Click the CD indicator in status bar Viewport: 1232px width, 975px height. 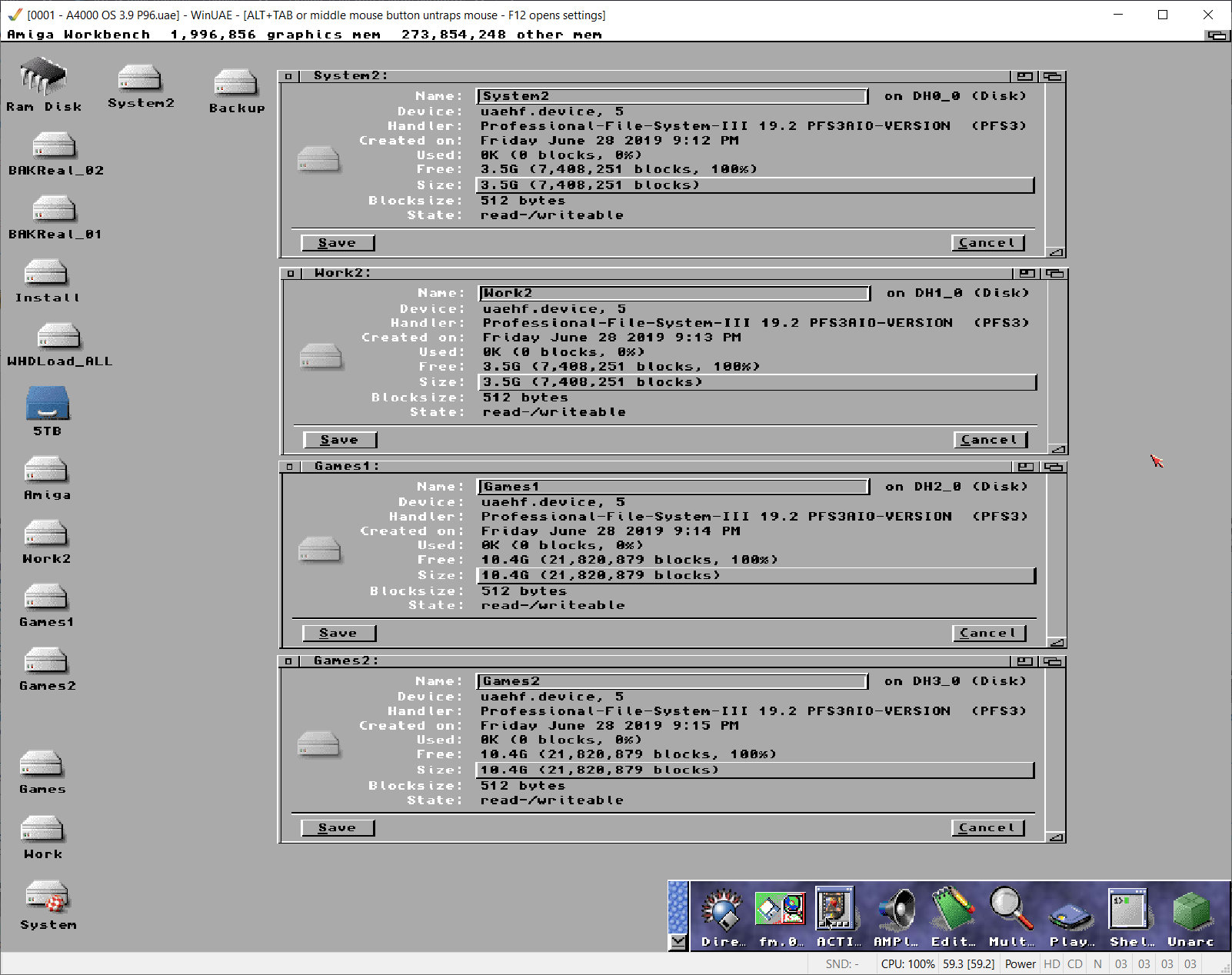1075,964
